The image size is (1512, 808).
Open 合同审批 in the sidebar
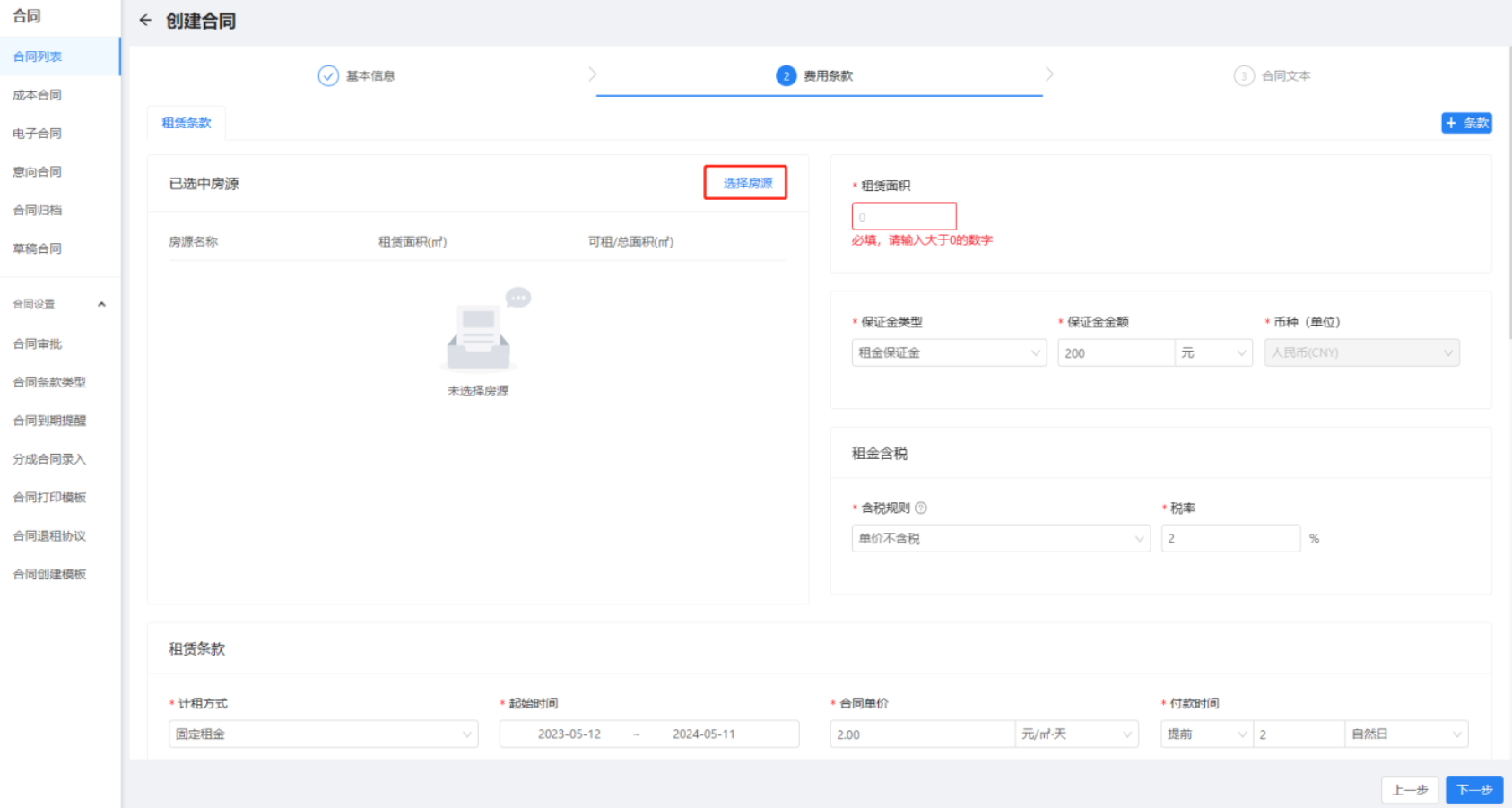point(38,344)
